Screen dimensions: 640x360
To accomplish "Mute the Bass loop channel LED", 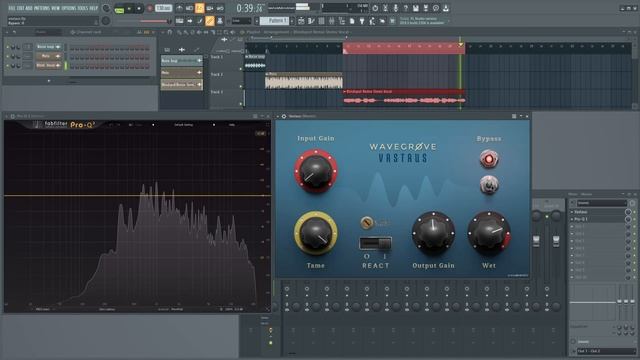I will 7,47.
